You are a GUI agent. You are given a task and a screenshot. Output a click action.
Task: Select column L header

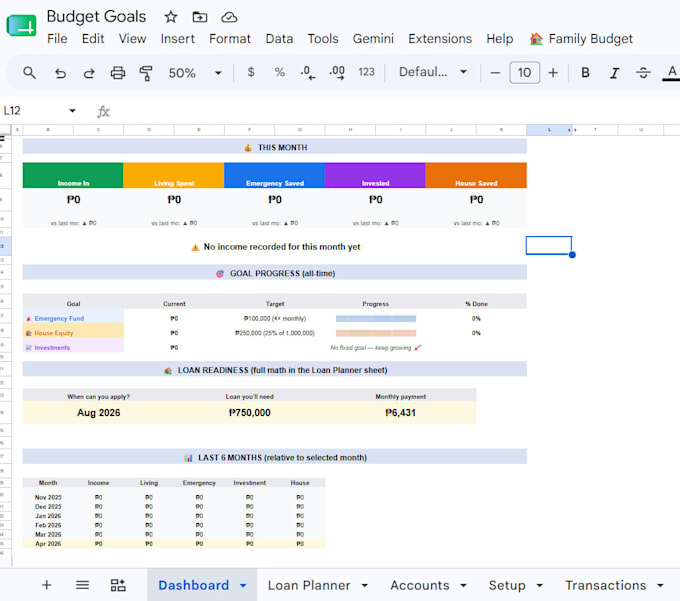coord(549,130)
